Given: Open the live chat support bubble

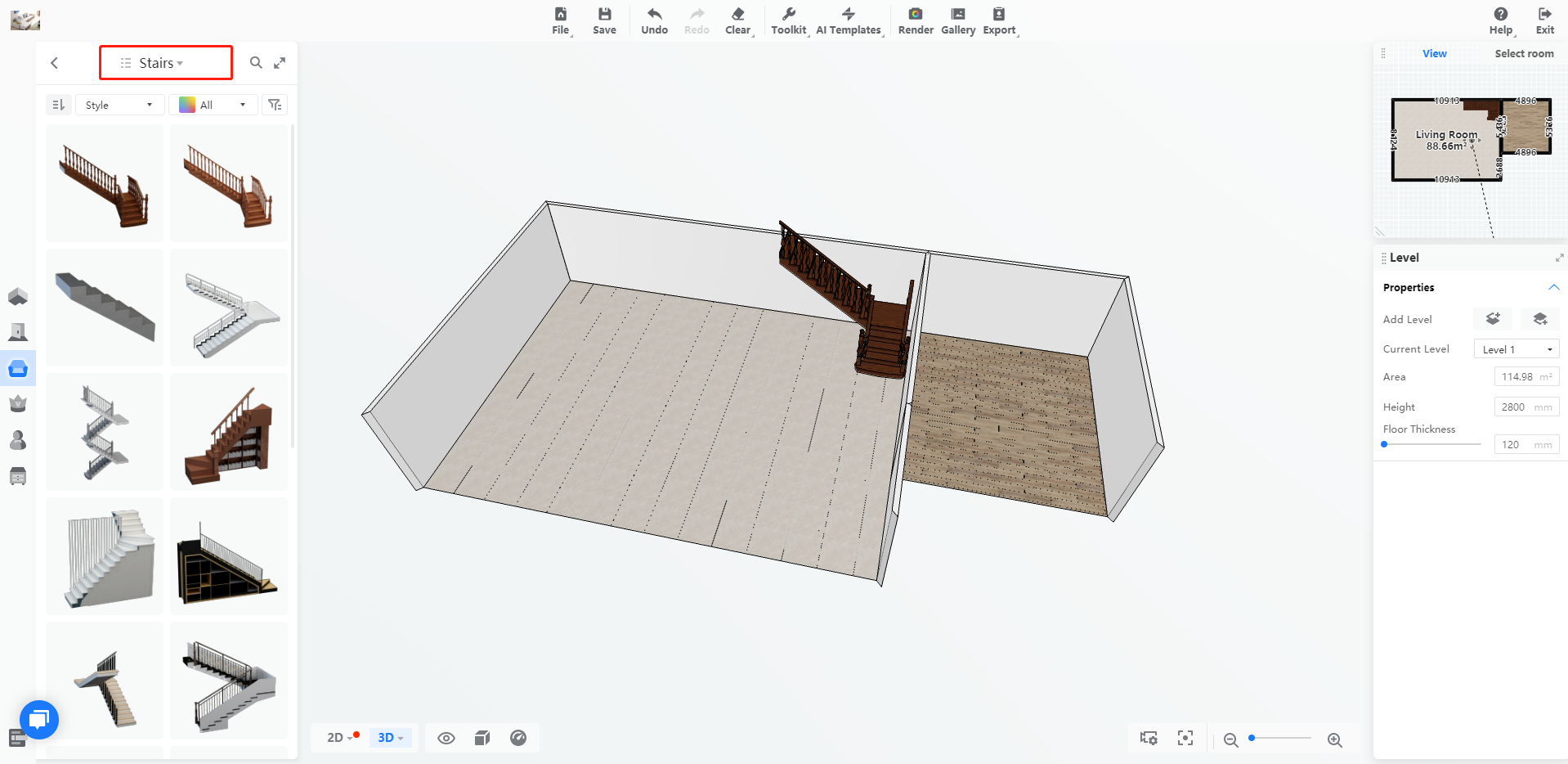Looking at the screenshot, I should [x=39, y=720].
